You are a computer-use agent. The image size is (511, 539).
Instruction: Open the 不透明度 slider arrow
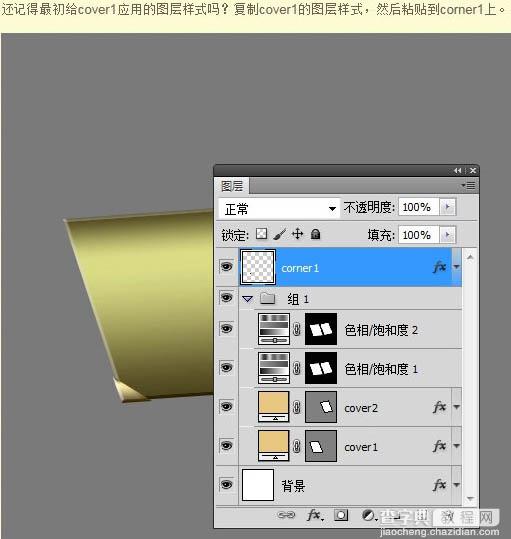tap(448, 207)
